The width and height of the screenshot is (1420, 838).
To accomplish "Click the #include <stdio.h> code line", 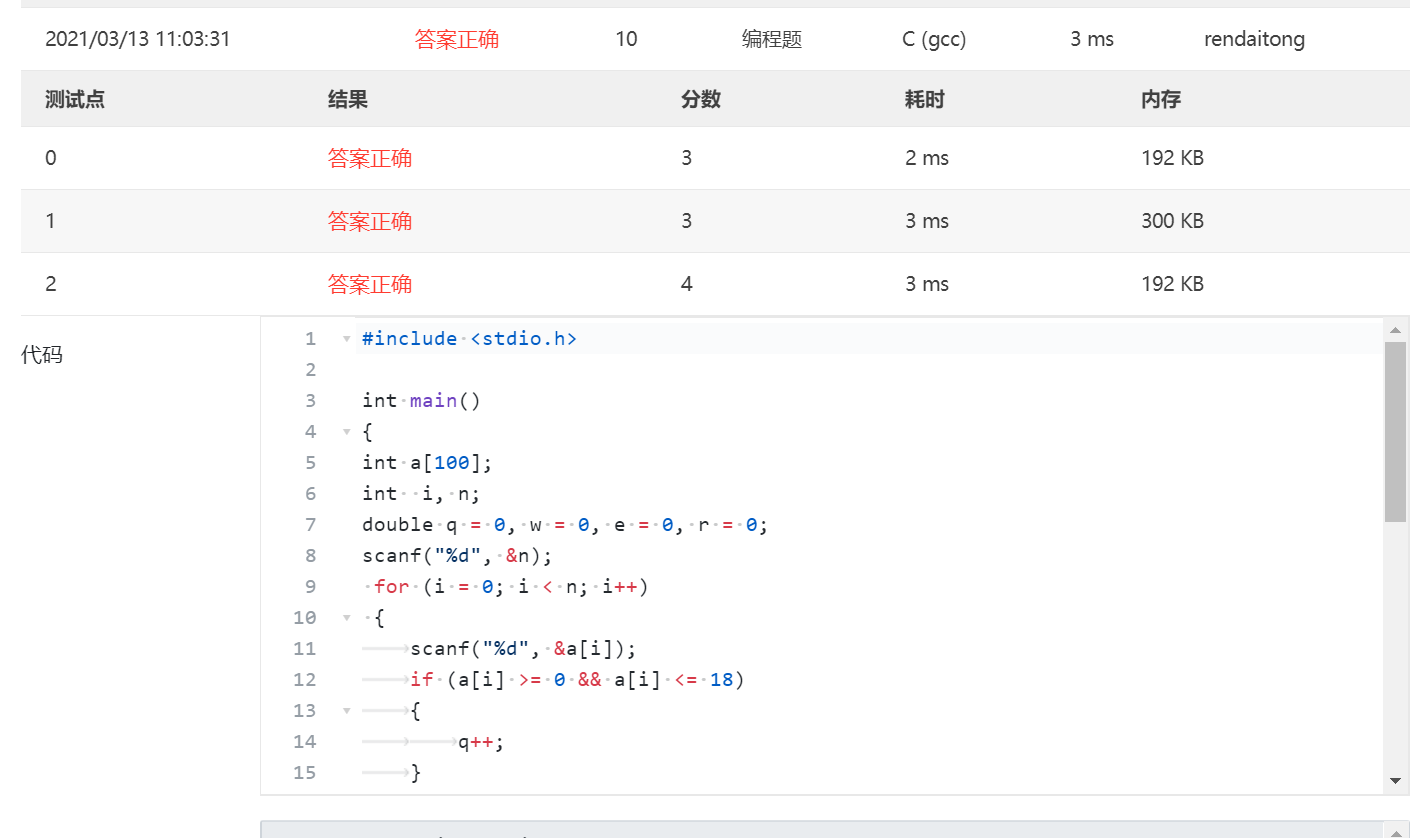I will tap(470, 339).
